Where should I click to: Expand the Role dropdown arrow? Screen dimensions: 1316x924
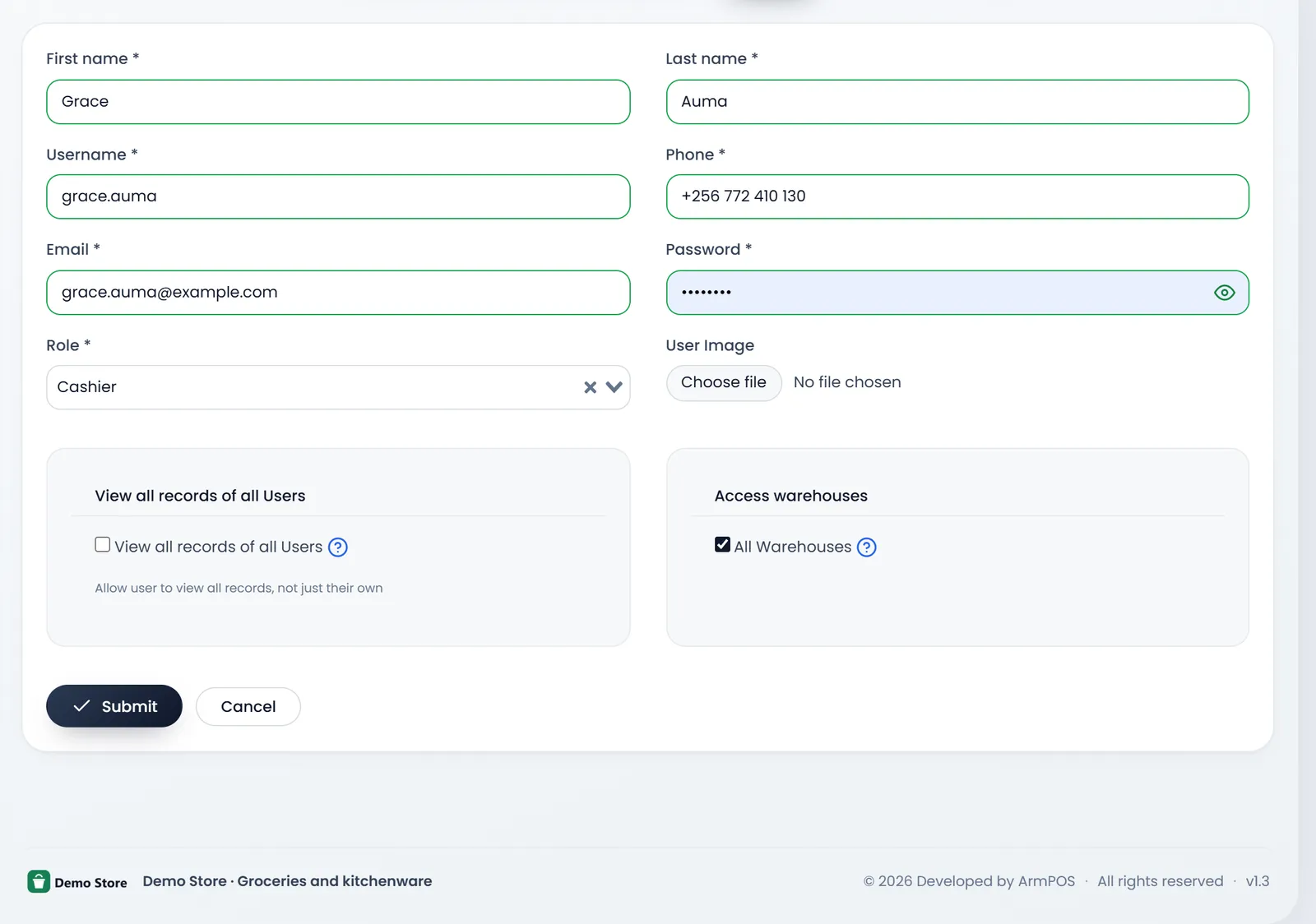coord(614,387)
